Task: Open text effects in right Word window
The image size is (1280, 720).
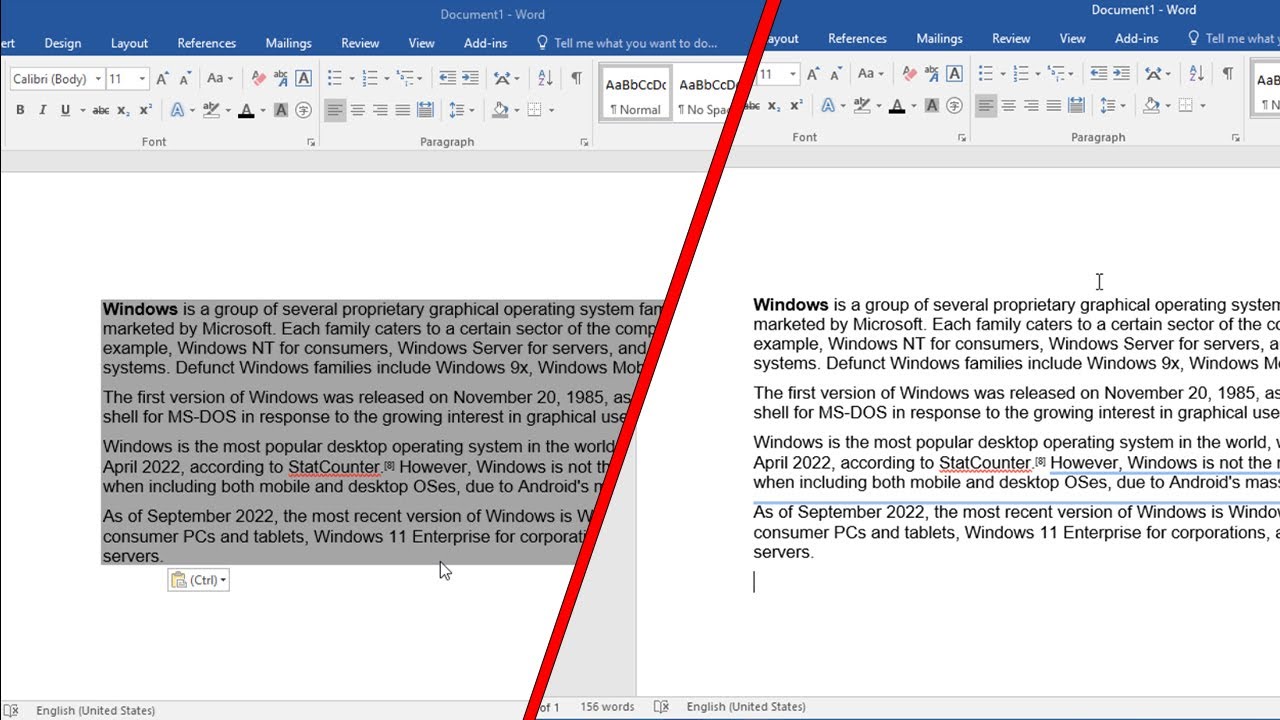Action: pyautogui.click(x=828, y=105)
